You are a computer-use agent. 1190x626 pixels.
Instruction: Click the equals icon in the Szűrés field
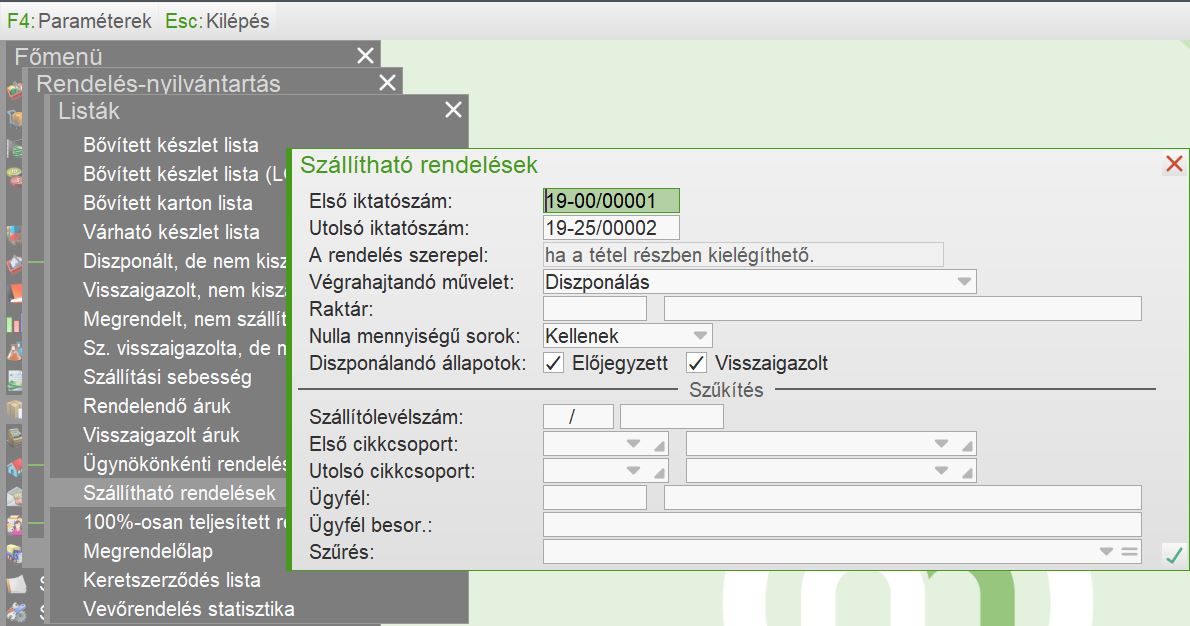coord(1129,552)
